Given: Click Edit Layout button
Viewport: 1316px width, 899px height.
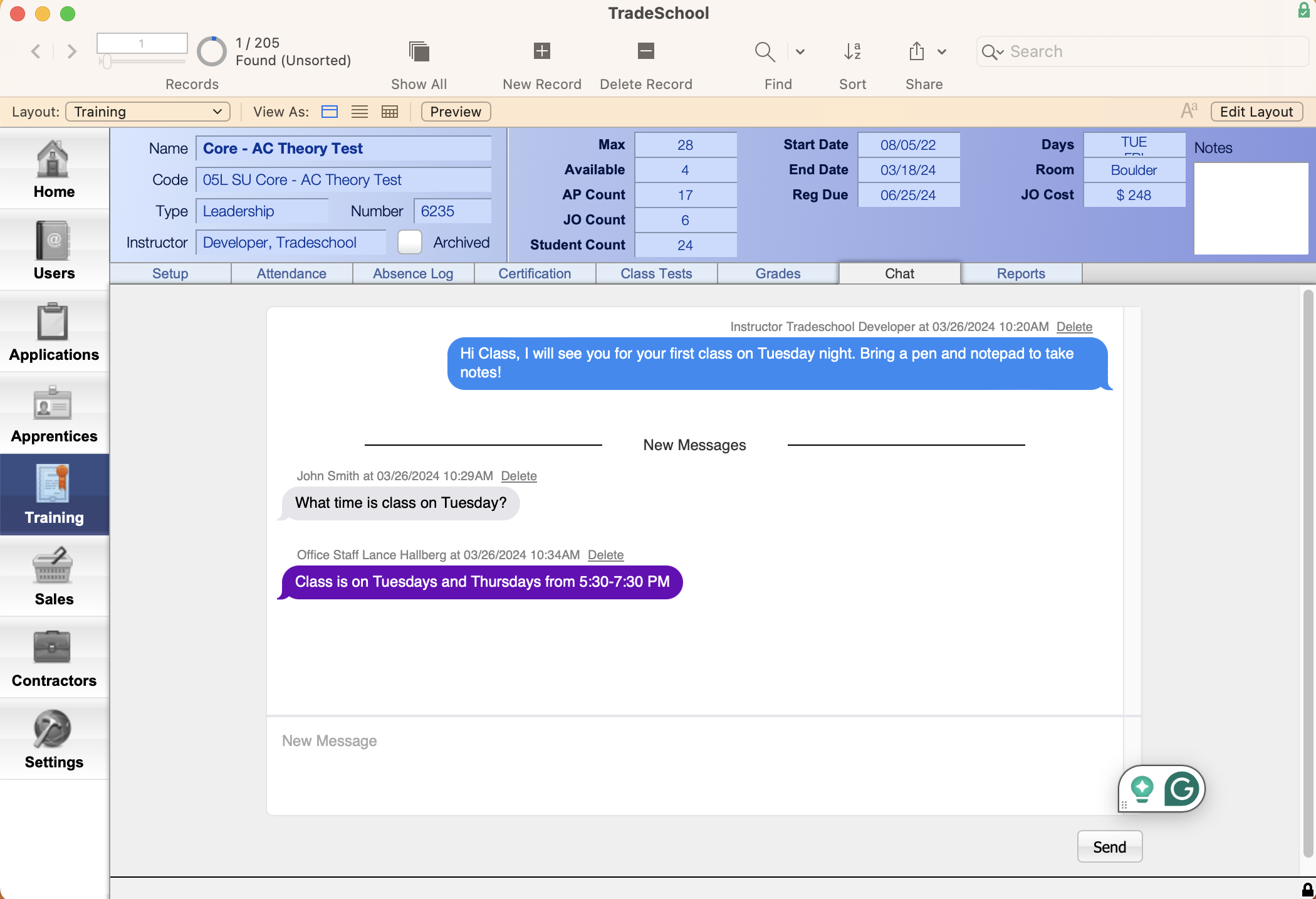Looking at the screenshot, I should 1256,111.
